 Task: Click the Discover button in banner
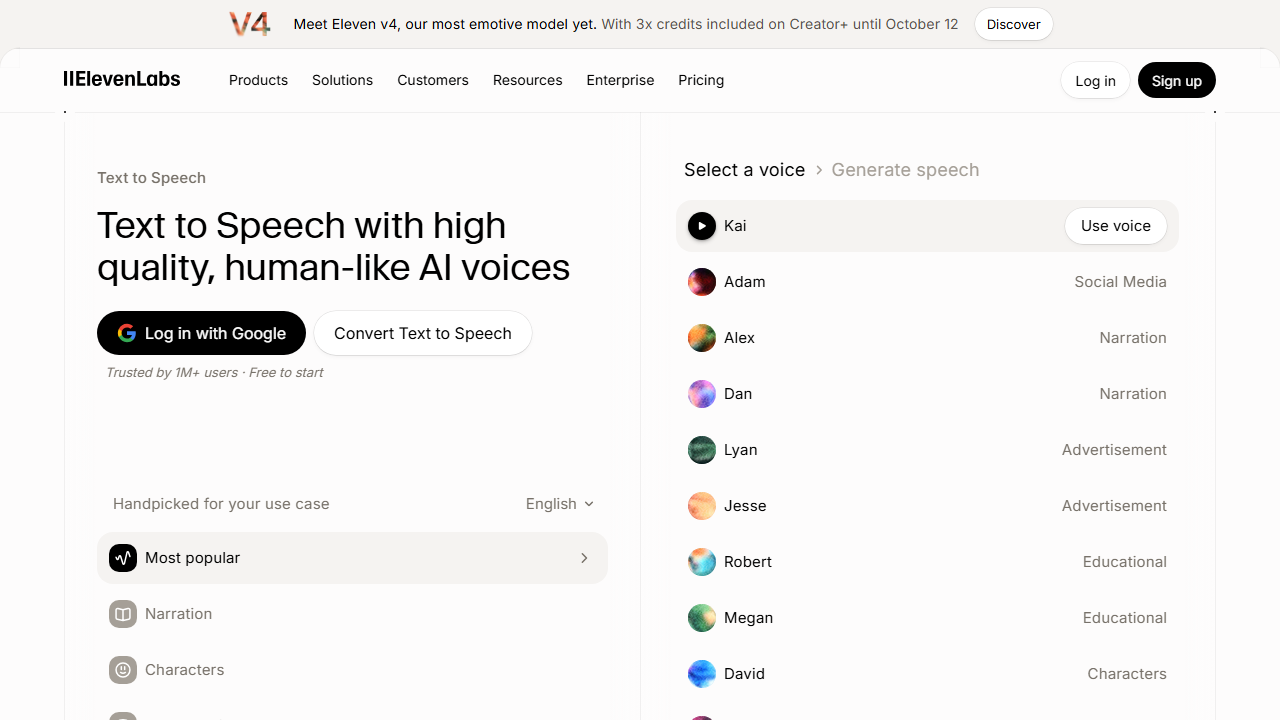coord(1014,24)
